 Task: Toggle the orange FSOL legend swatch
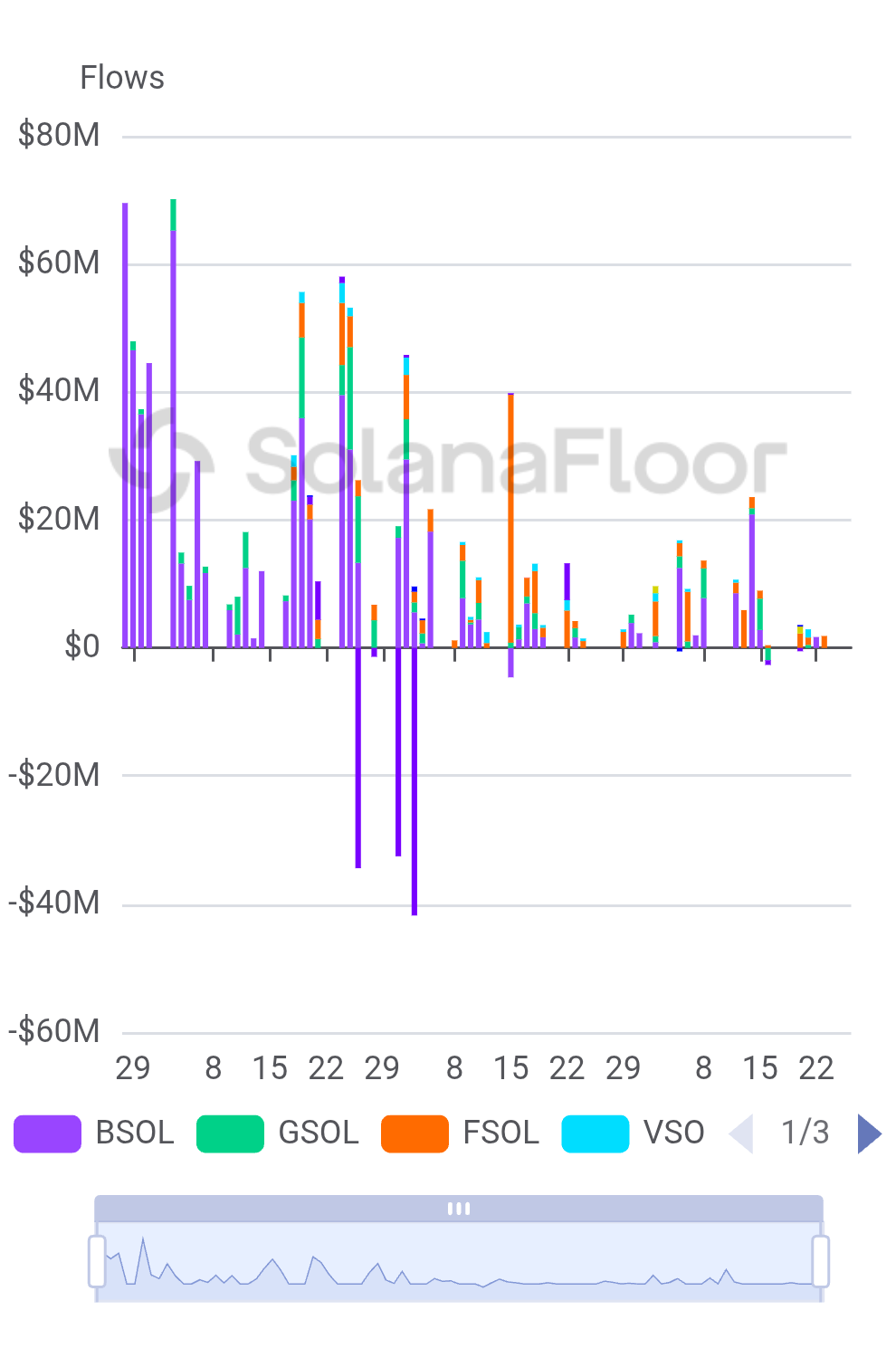click(x=415, y=1133)
